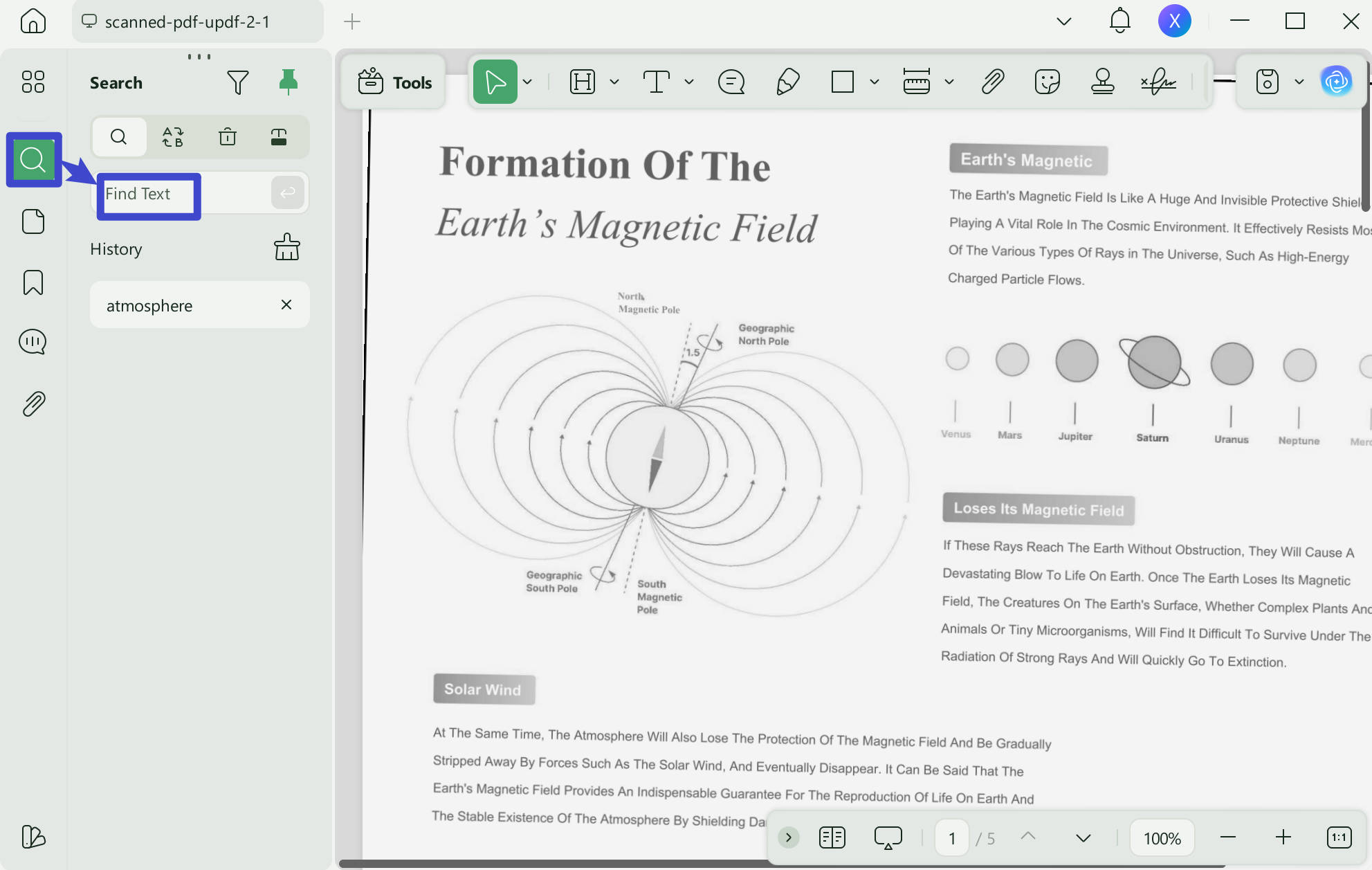Select the attach file paperclip tool
Viewport: 1372px width, 870px height.
coord(993,82)
